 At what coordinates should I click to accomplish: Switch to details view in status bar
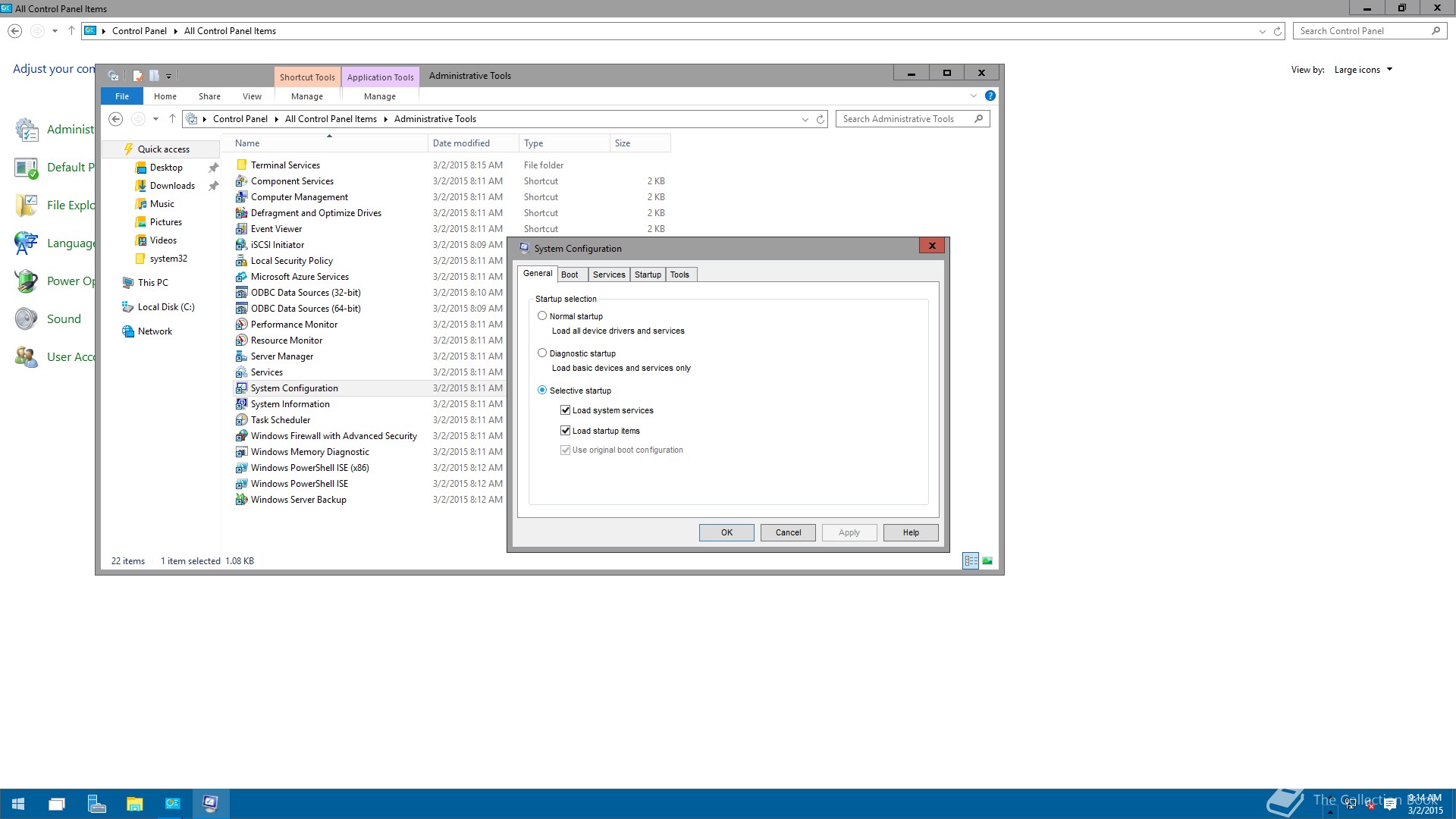click(971, 561)
